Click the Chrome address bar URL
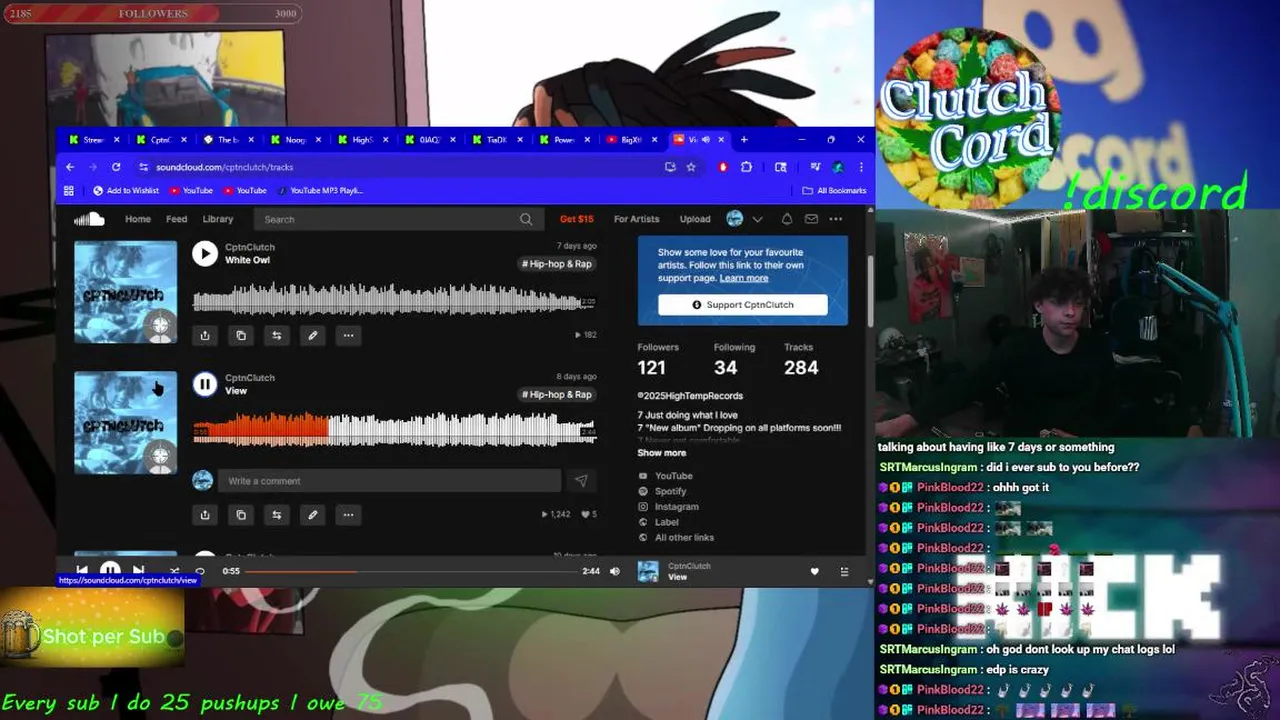 224,167
